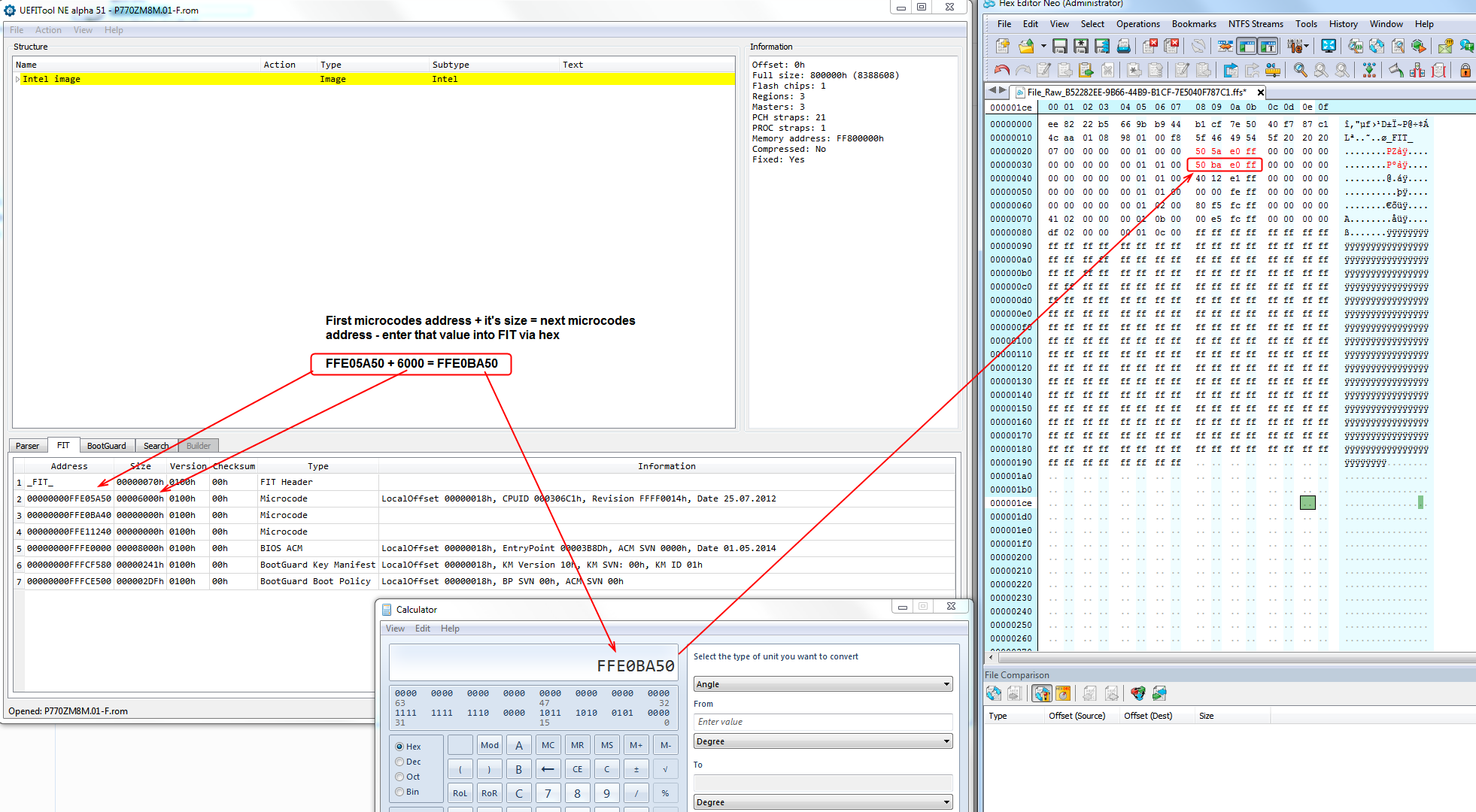
Task: Click the RoL button in Calculator
Action: pos(460,793)
